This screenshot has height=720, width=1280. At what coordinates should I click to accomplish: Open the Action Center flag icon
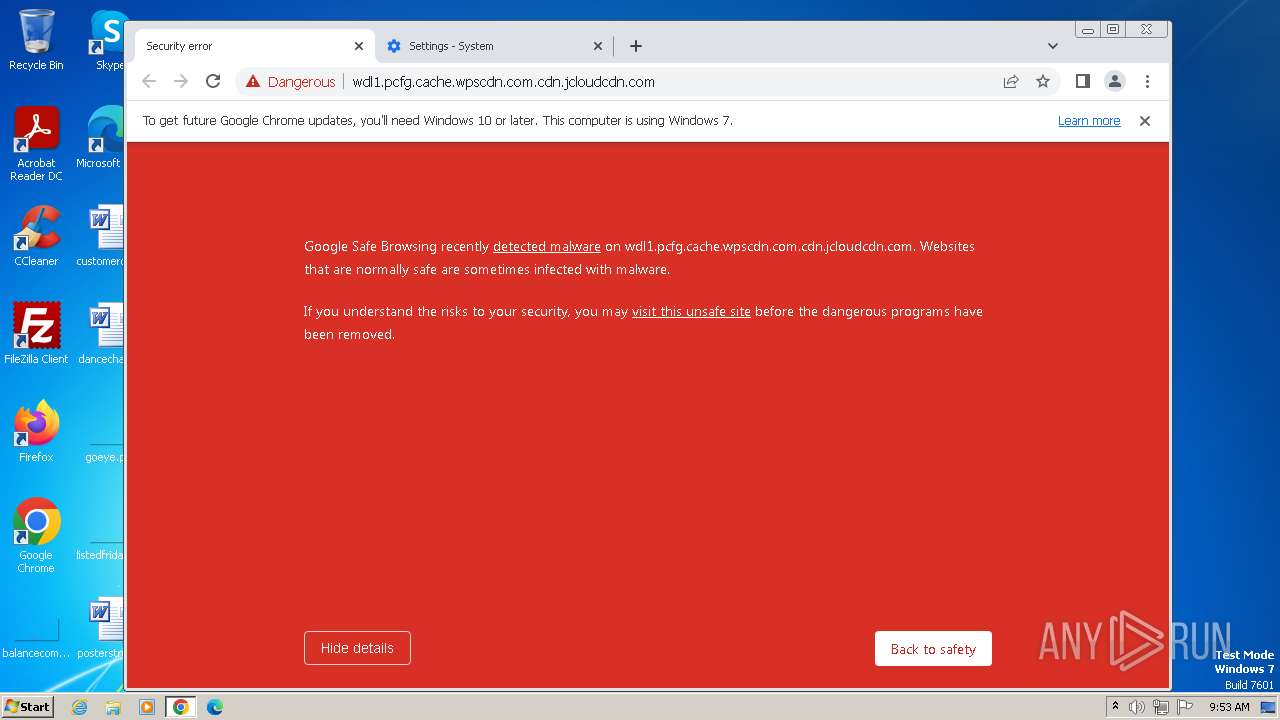pyautogui.click(x=1184, y=707)
